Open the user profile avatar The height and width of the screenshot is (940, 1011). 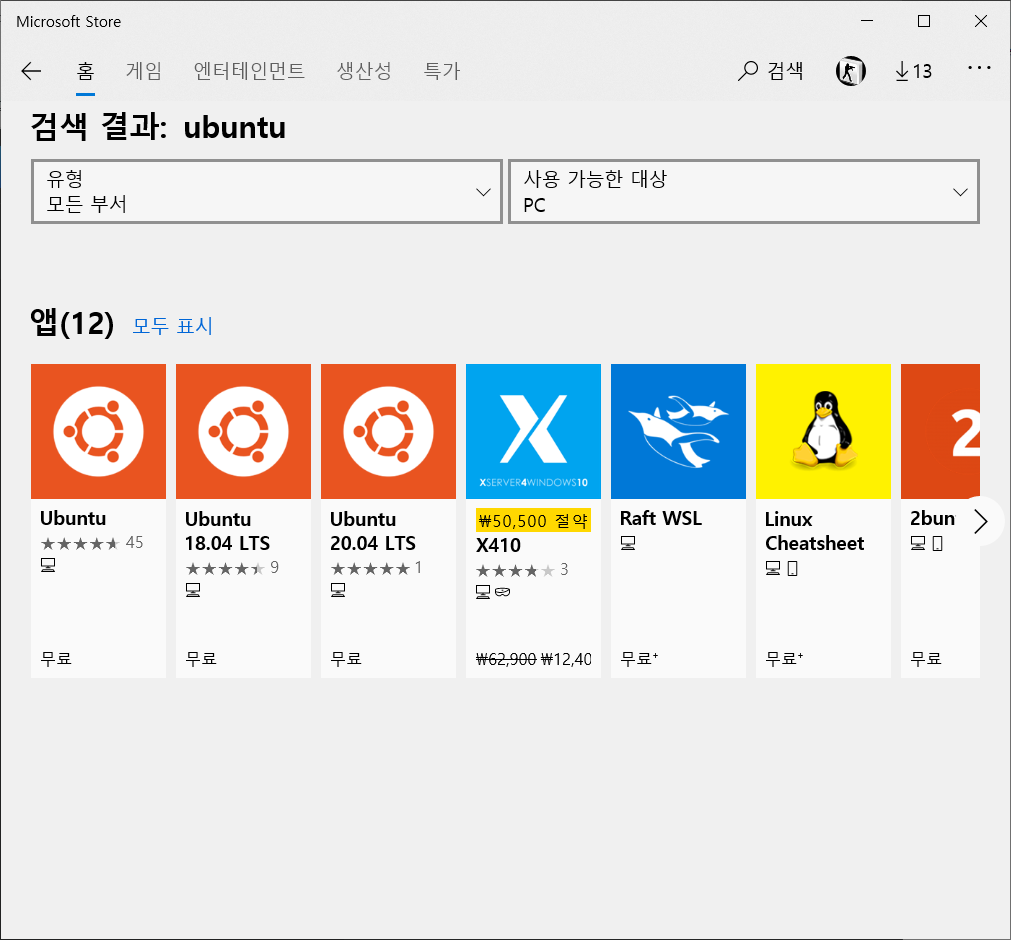[x=850, y=71]
